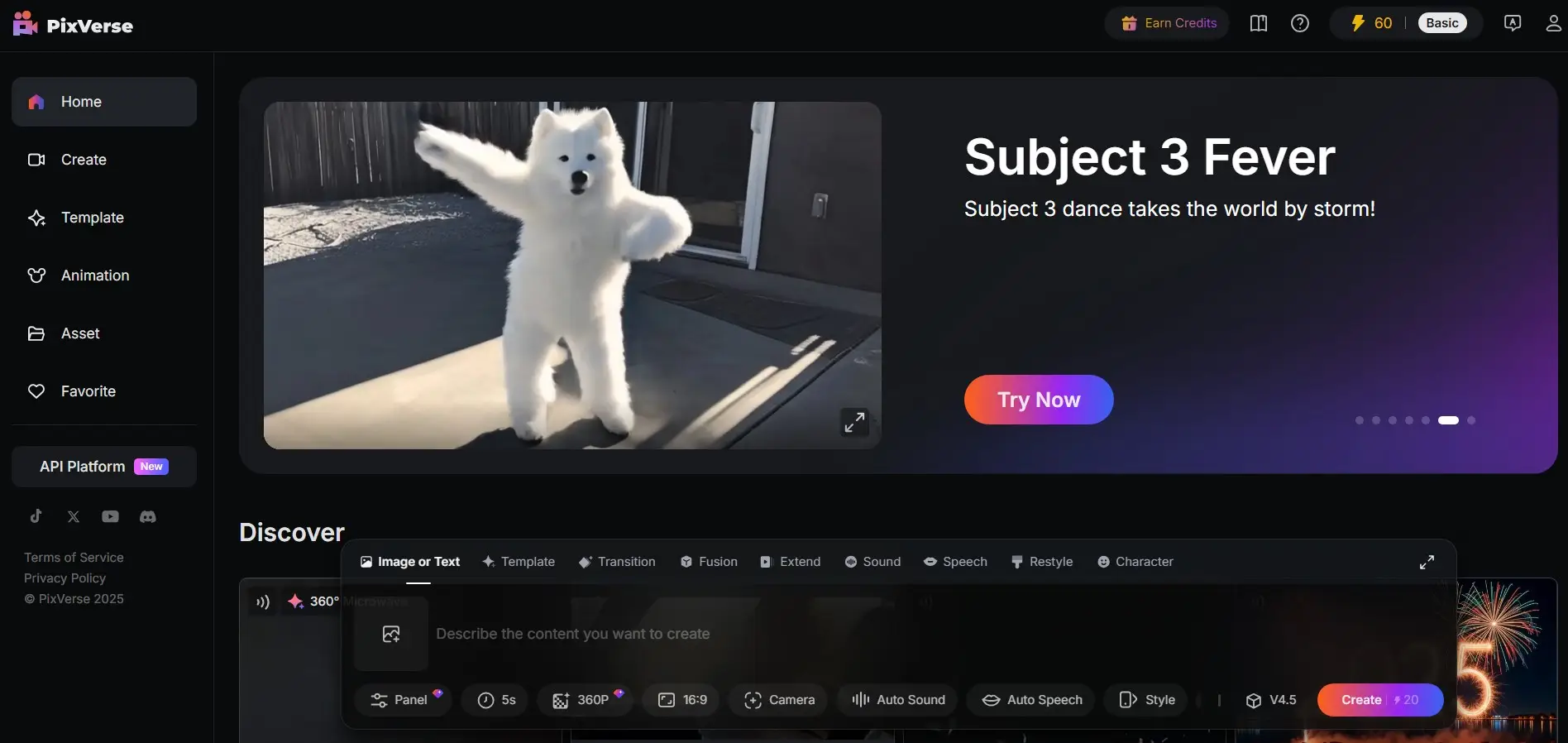Open the TikTok social link icon

pos(36,516)
